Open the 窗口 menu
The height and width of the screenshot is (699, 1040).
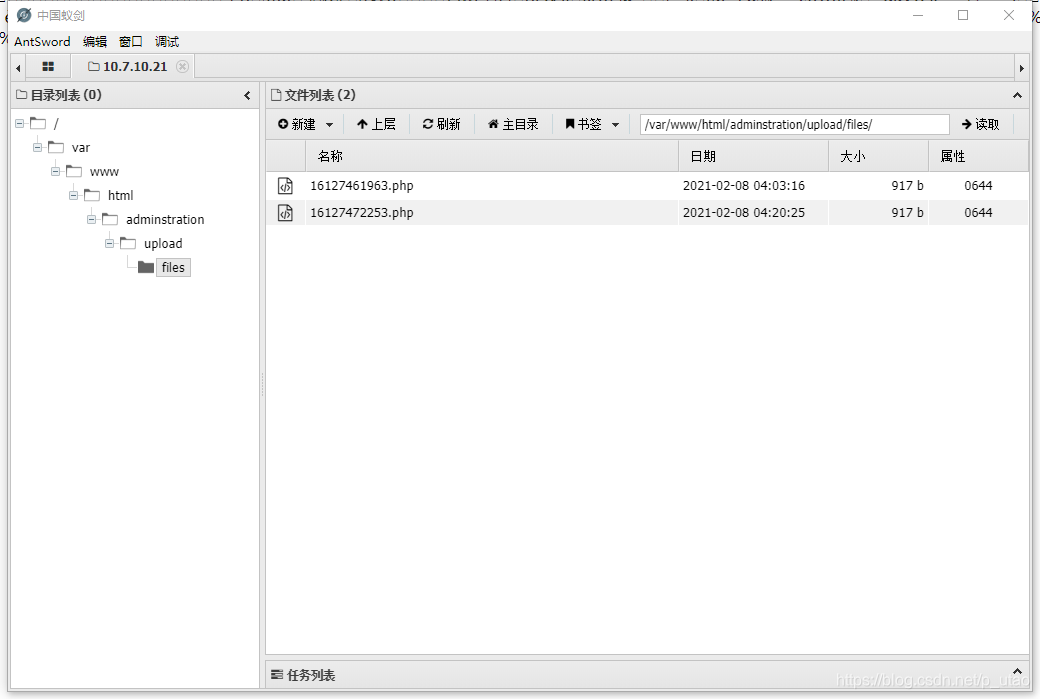[131, 42]
